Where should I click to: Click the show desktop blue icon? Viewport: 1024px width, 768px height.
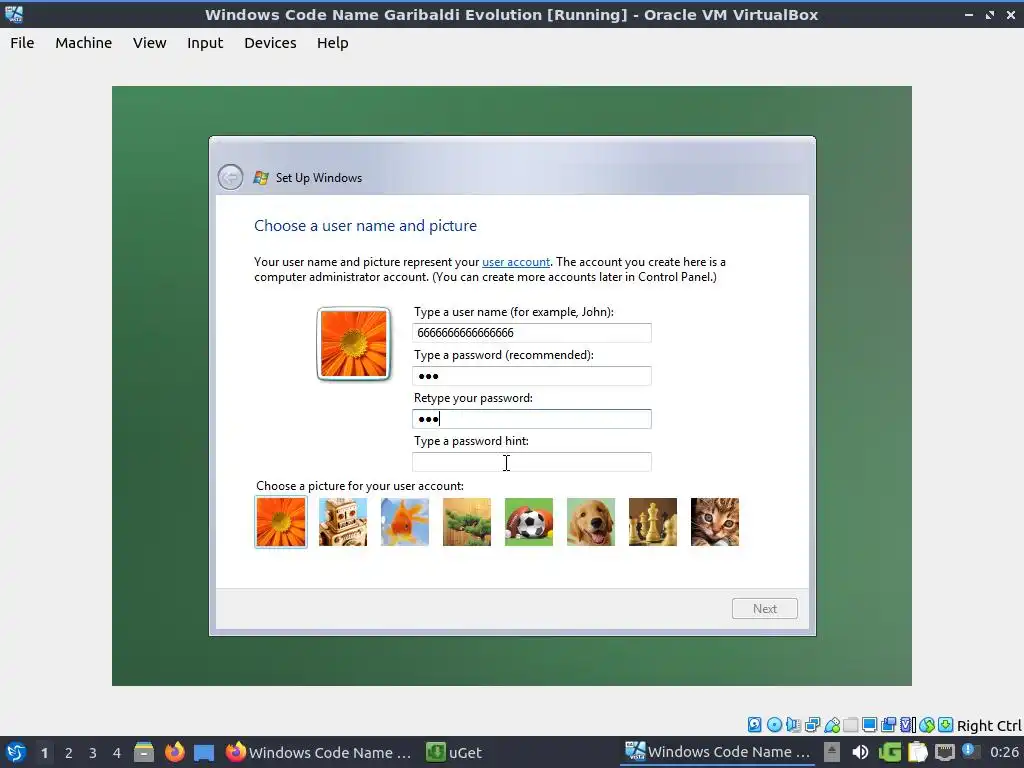pos(204,752)
